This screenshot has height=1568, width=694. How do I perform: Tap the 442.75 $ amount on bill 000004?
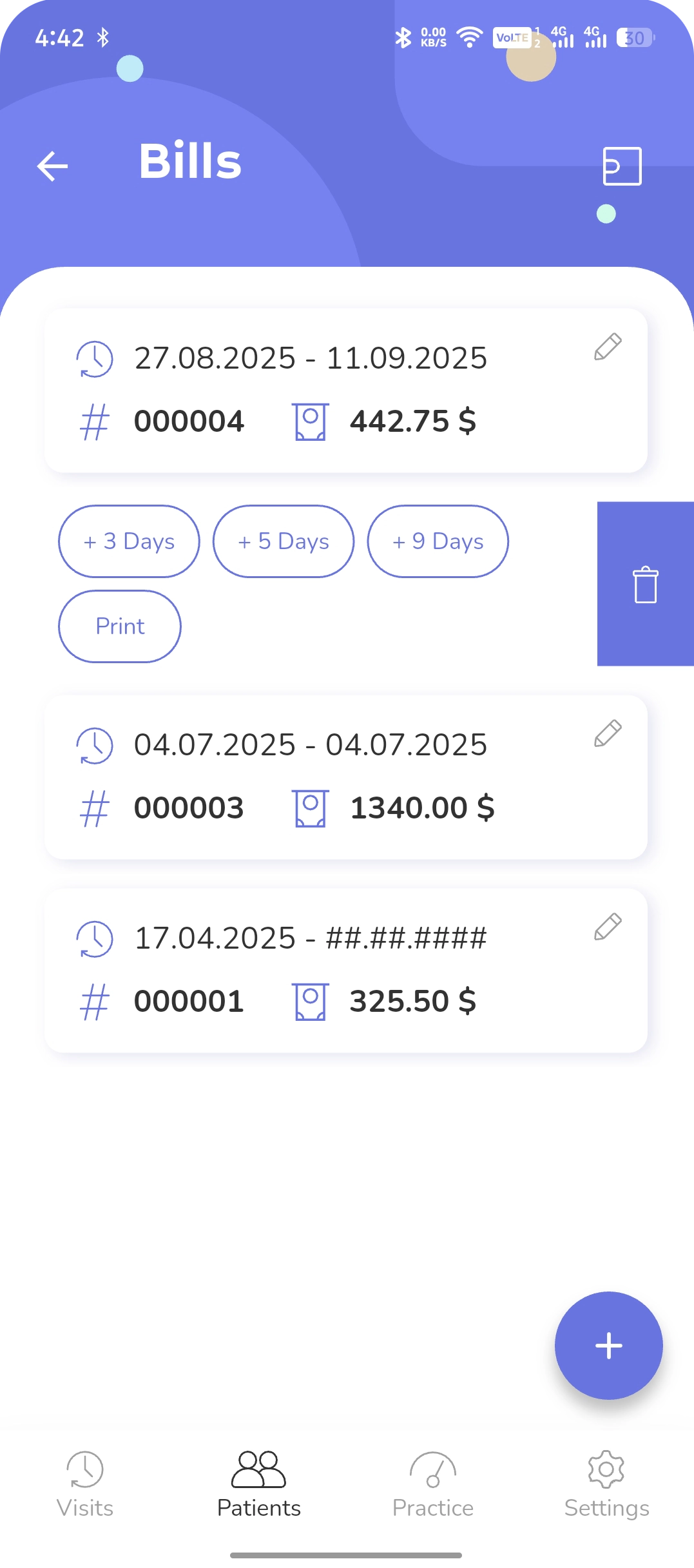click(412, 421)
